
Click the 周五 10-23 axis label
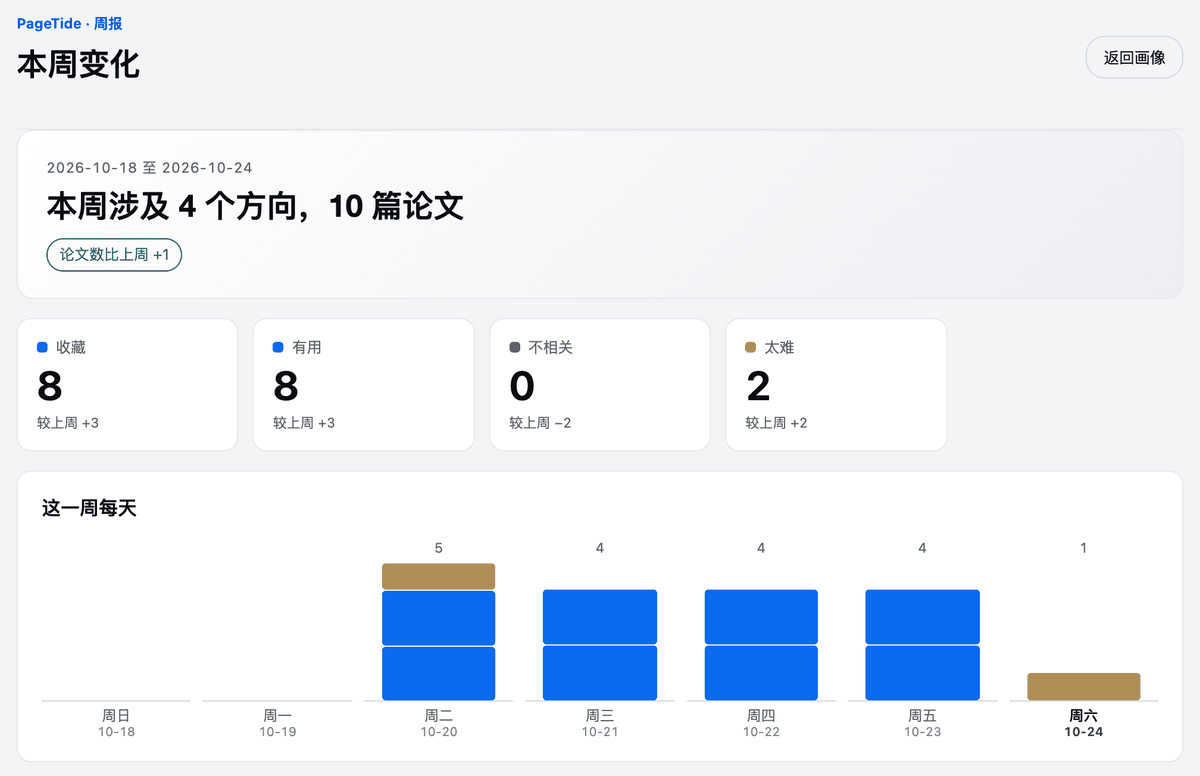click(x=922, y=723)
